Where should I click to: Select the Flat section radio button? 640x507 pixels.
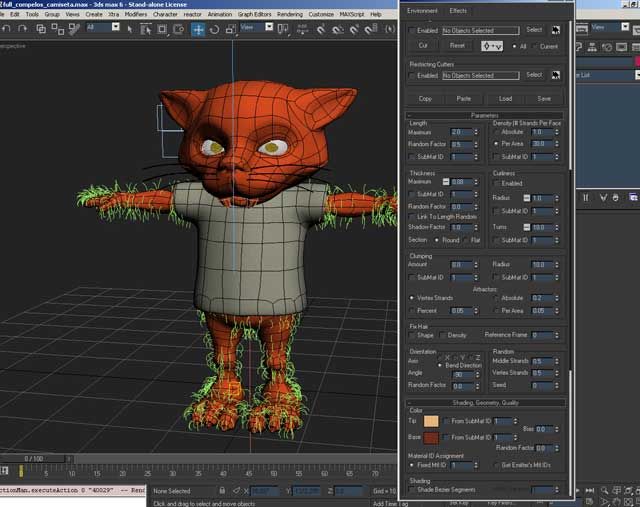tap(465, 240)
